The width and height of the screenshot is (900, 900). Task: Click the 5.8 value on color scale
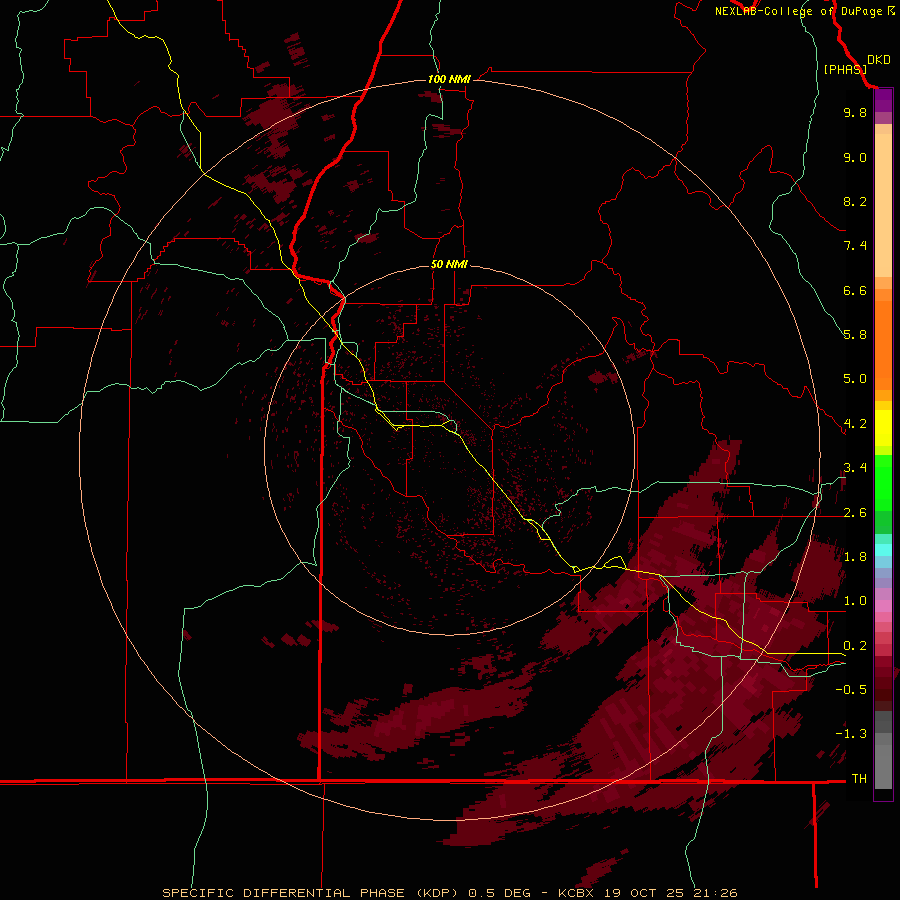(855, 335)
